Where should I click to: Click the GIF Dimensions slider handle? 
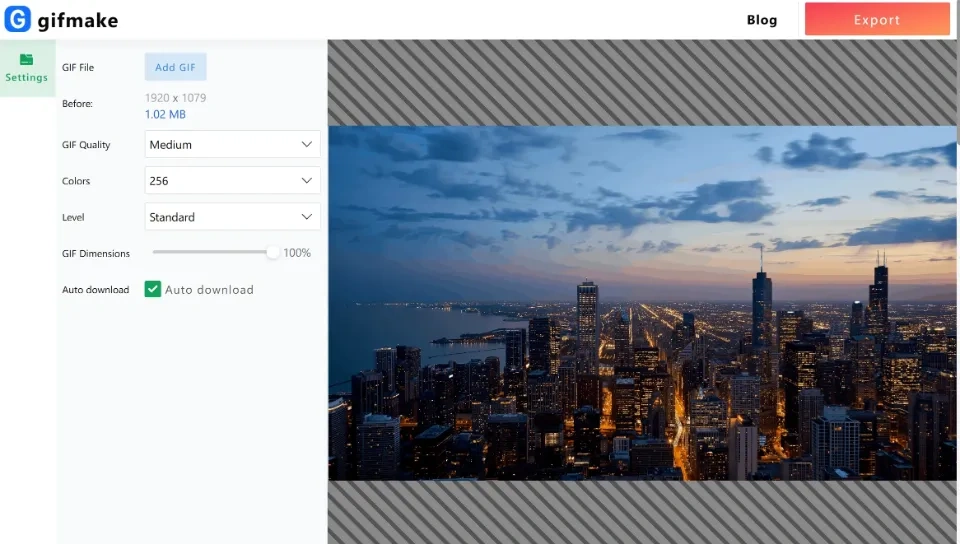[272, 253]
